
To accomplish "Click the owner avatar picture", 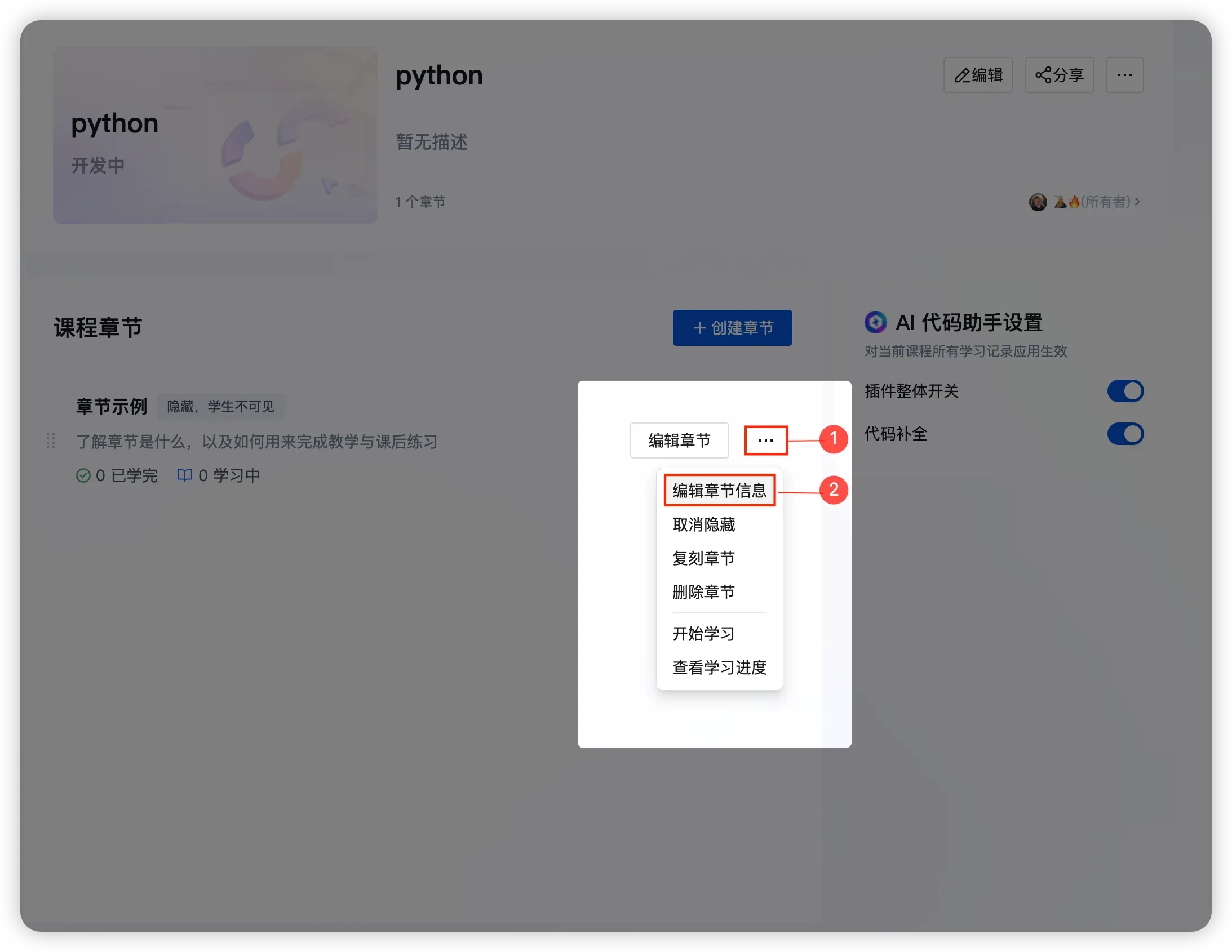I will pyautogui.click(x=1038, y=202).
